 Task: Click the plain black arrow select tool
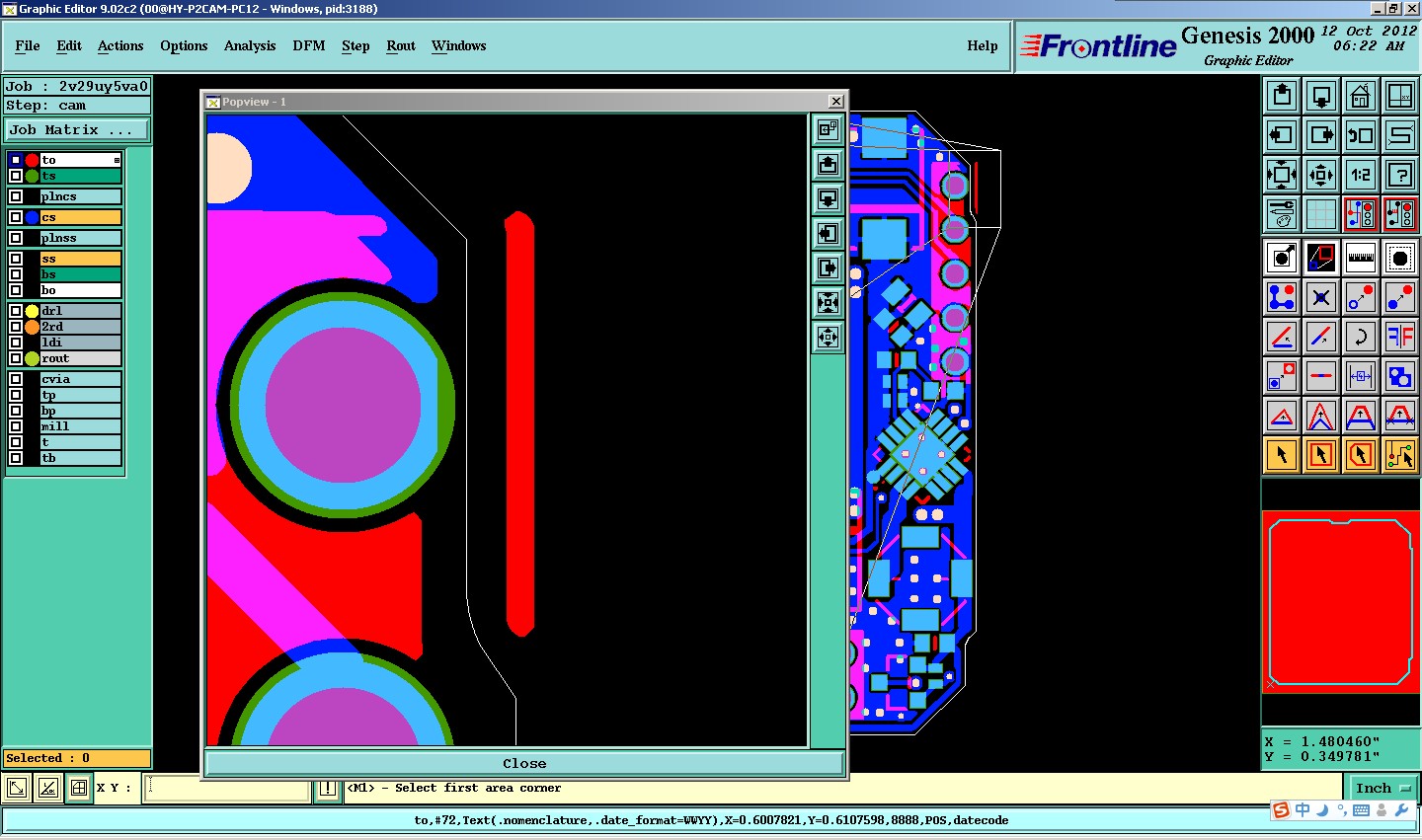pos(1282,455)
